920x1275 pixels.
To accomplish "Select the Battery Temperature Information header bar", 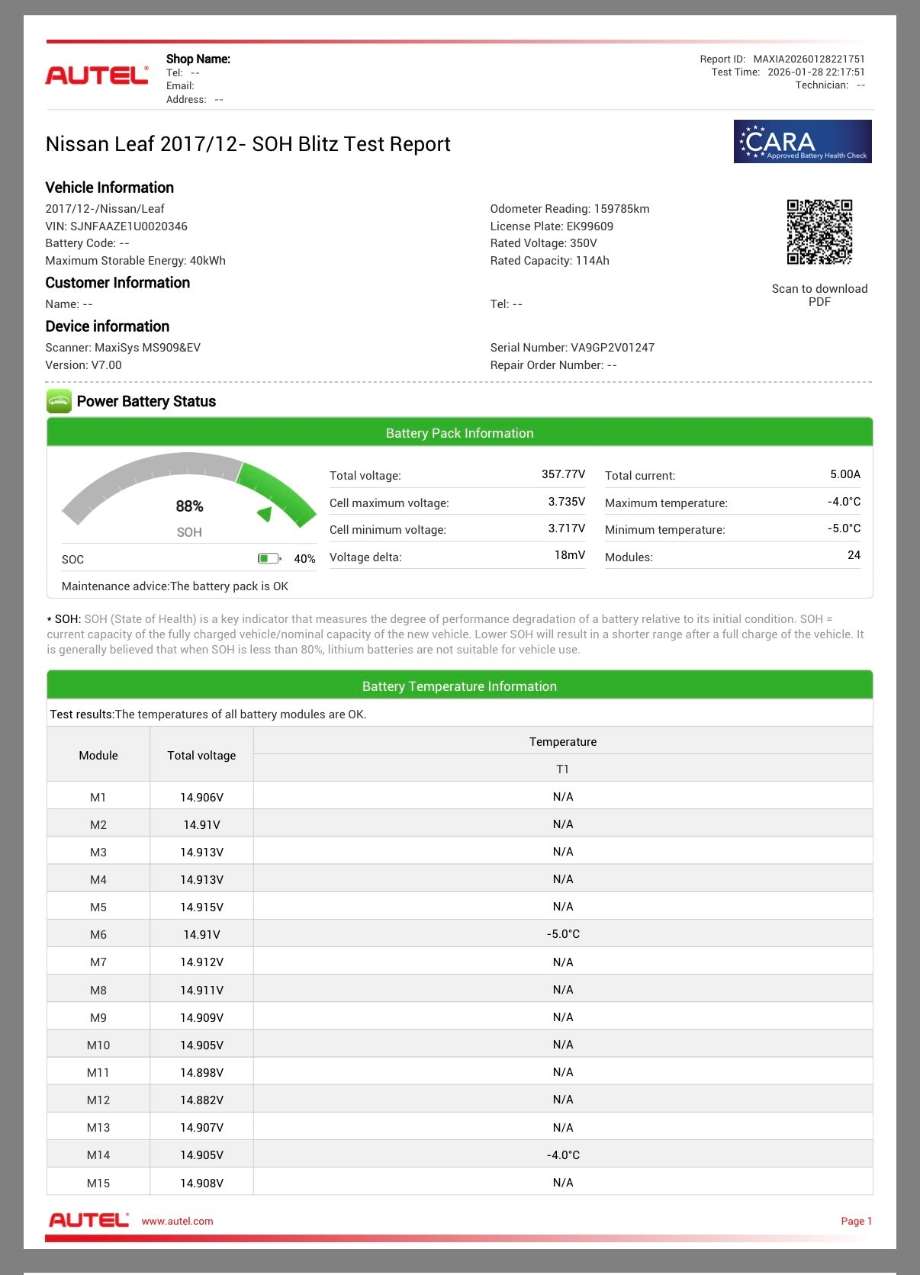I will pyautogui.click(x=459, y=686).
